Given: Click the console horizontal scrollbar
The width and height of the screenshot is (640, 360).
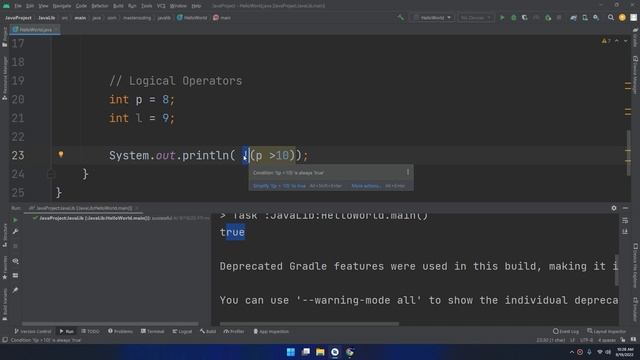Looking at the screenshot, I should coord(309,324).
